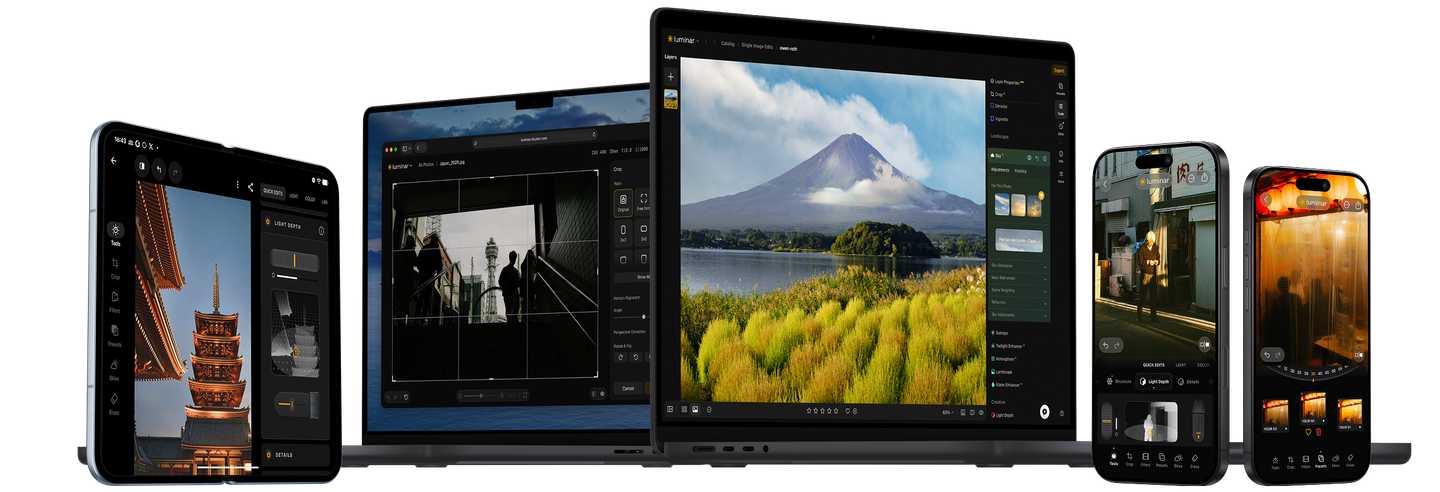This screenshot has height=492, width=1440.
Task: Tap the share icon on the left phone
Action: point(1206,178)
